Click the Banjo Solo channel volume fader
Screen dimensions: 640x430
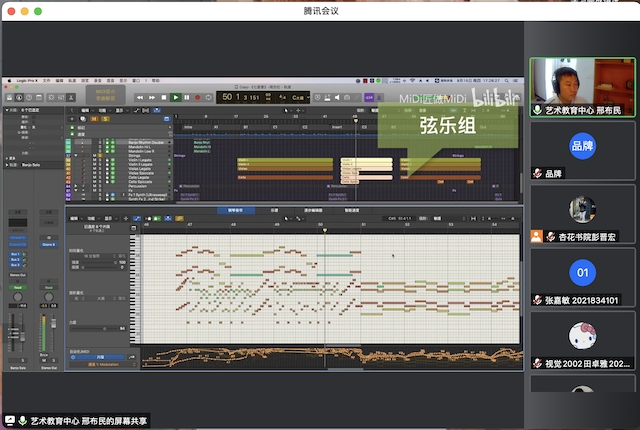point(22,338)
